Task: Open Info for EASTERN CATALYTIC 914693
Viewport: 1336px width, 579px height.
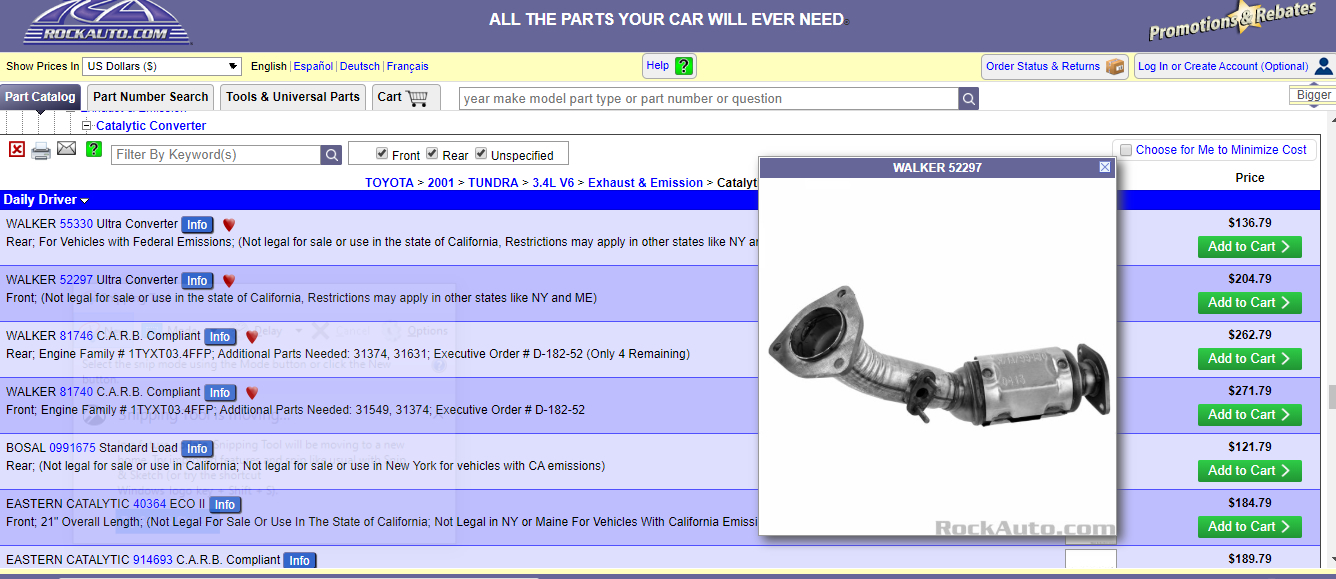Action: click(x=299, y=561)
